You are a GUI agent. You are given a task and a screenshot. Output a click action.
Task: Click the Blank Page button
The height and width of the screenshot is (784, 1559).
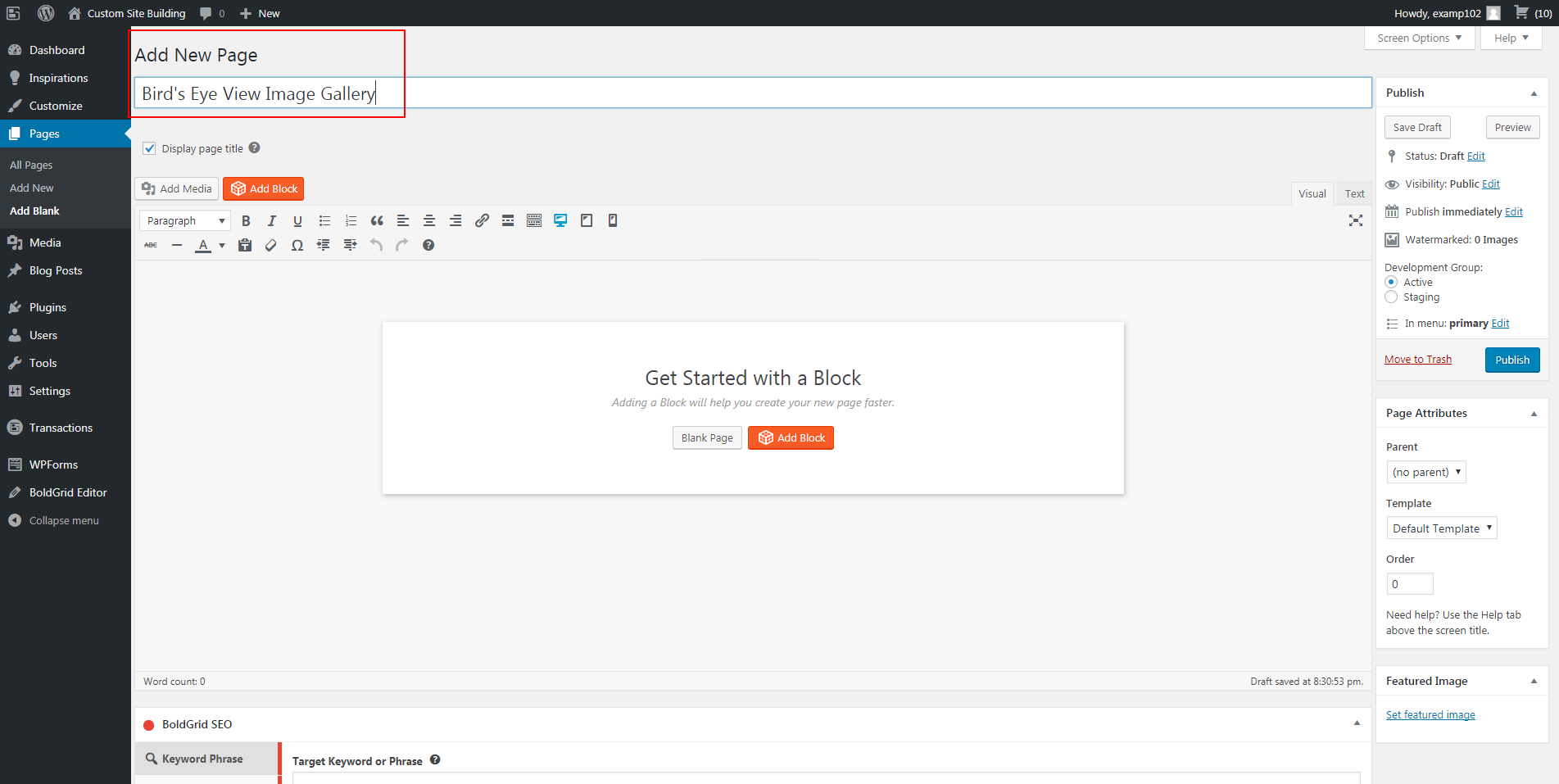(708, 437)
